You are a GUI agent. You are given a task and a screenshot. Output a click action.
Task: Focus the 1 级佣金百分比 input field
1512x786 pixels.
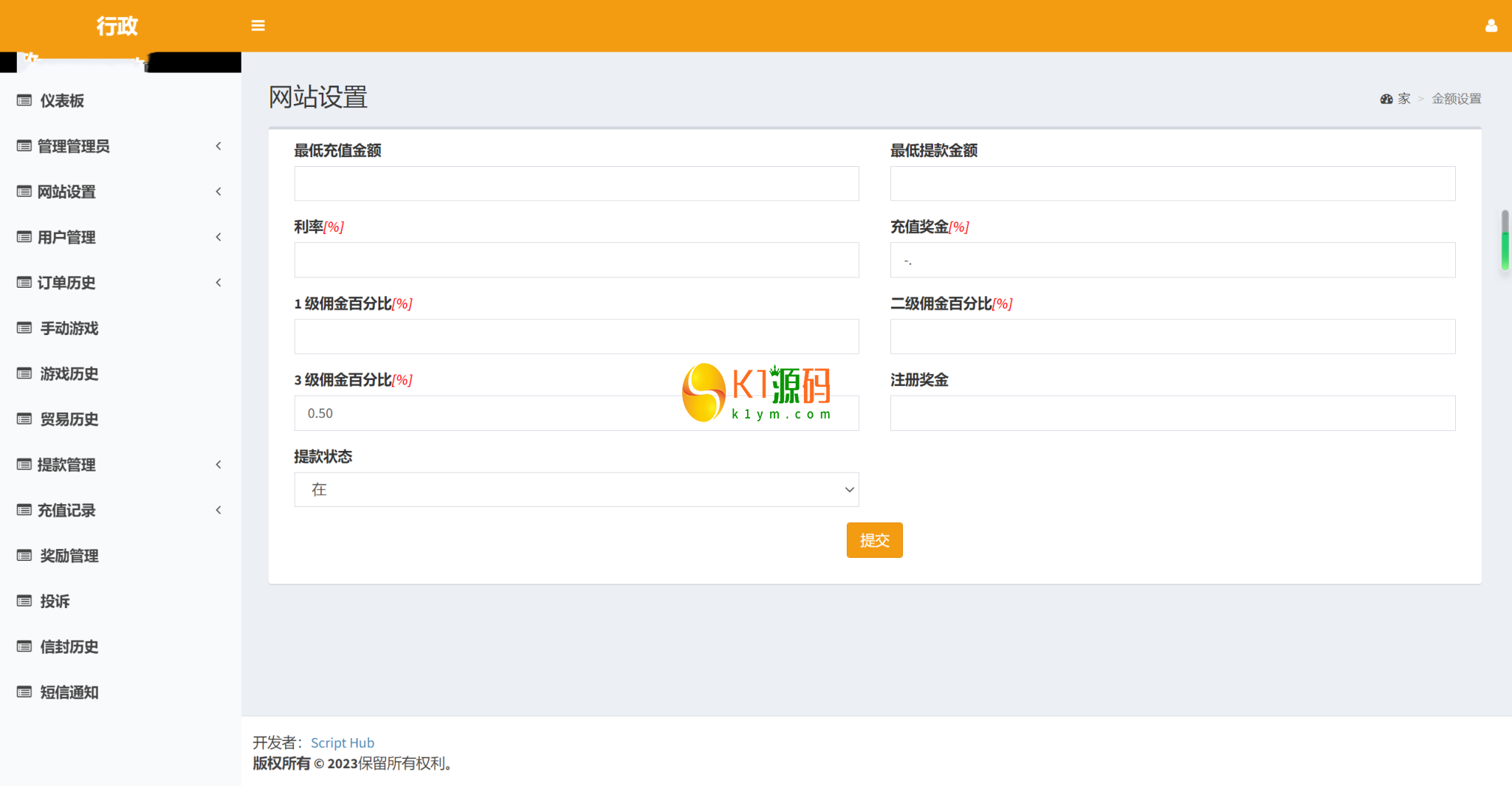click(577, 337)
